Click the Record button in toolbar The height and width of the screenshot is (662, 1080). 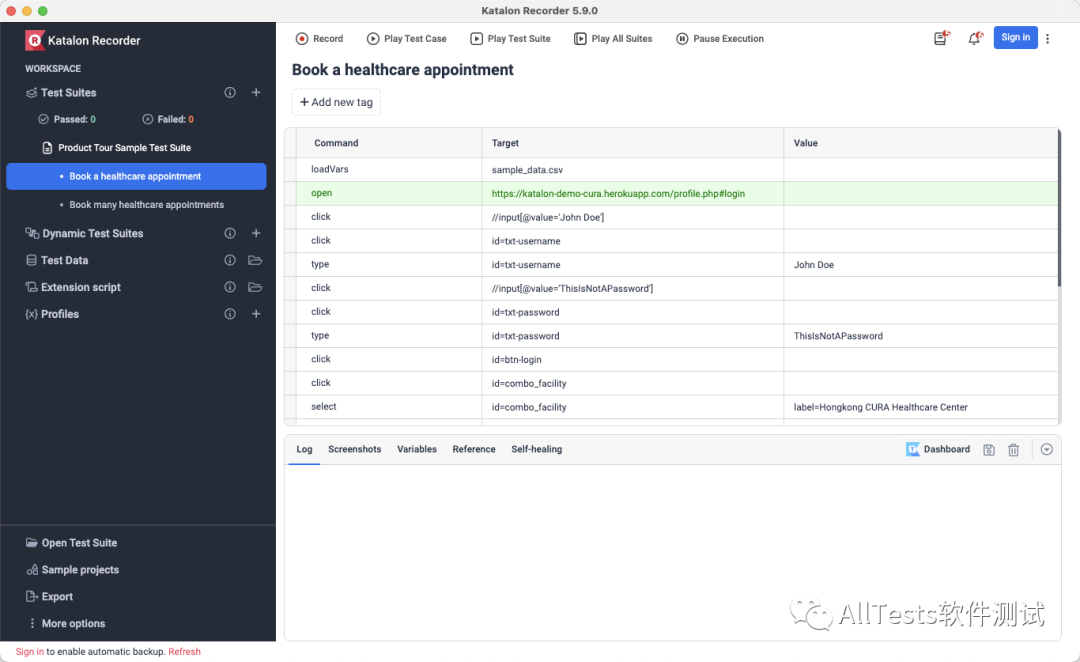tap(319, 39)
